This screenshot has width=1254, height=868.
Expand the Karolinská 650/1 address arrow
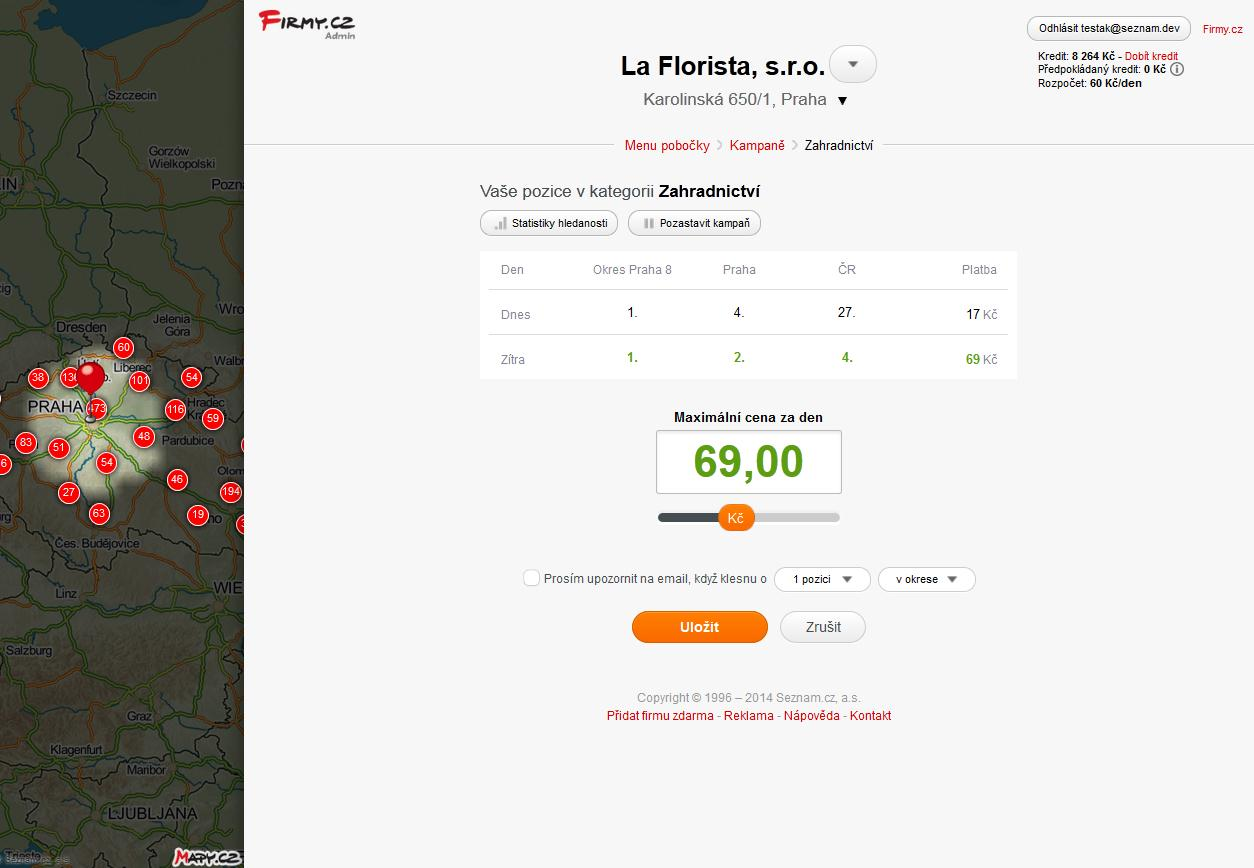842,101
